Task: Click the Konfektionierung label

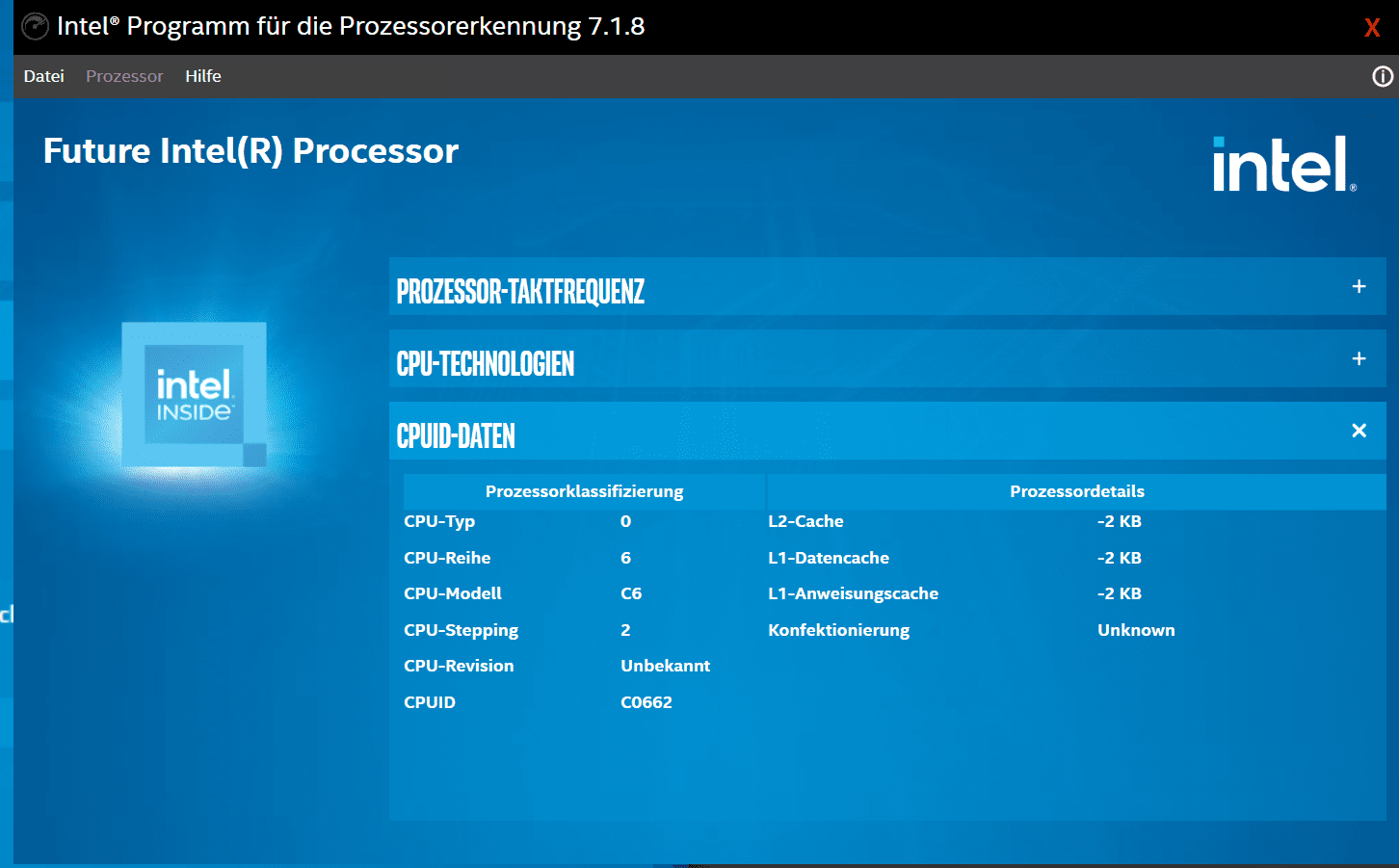Action: tap(838, 630)
